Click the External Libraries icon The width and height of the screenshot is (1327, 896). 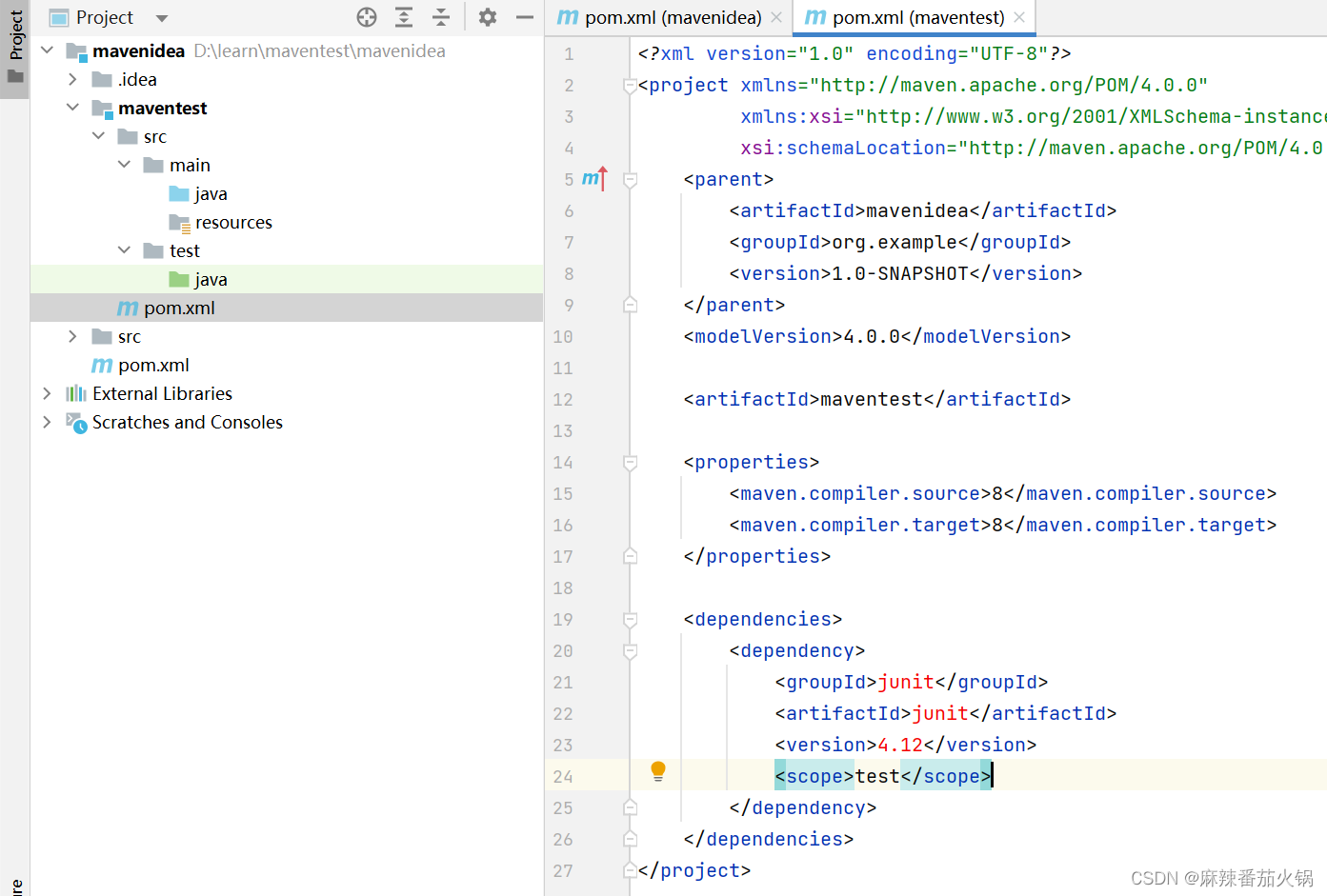coord(76,393)
